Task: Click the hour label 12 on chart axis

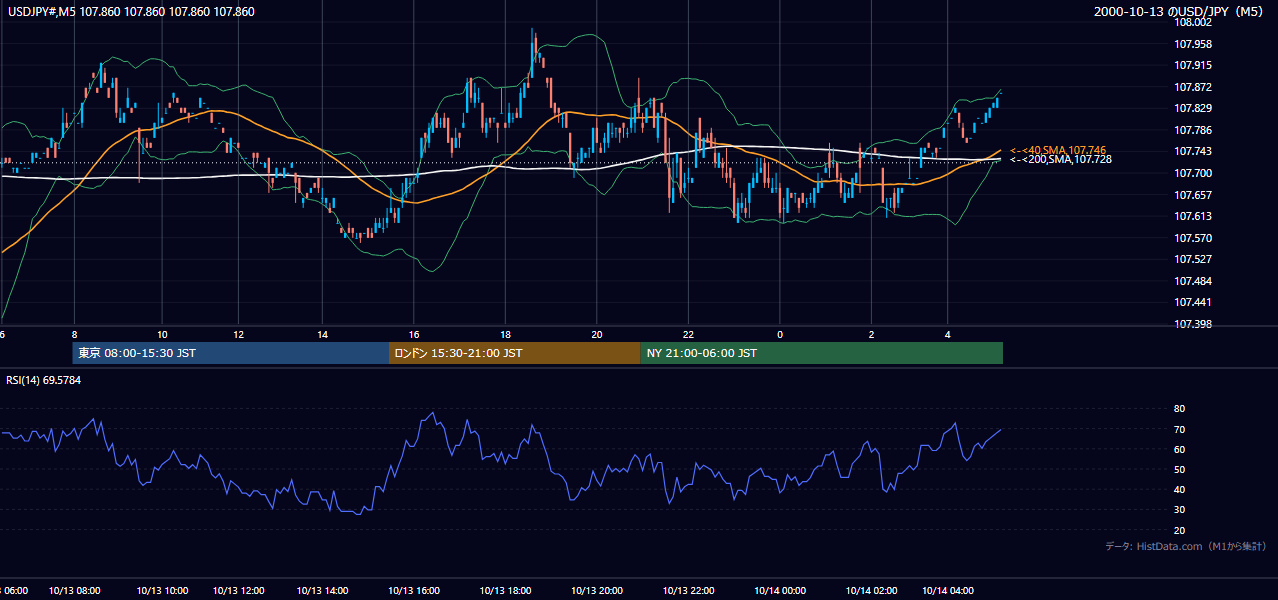Action: [238, 334]
